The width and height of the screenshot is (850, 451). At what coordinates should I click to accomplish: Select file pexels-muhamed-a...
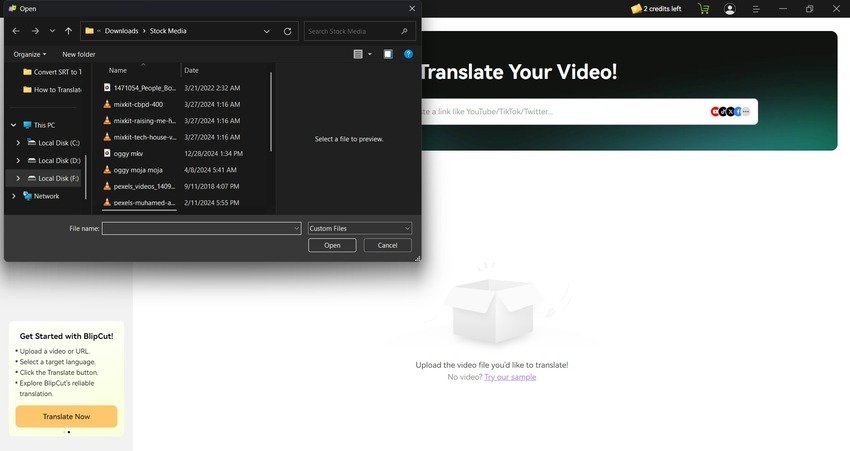click(x=144, y=202)
